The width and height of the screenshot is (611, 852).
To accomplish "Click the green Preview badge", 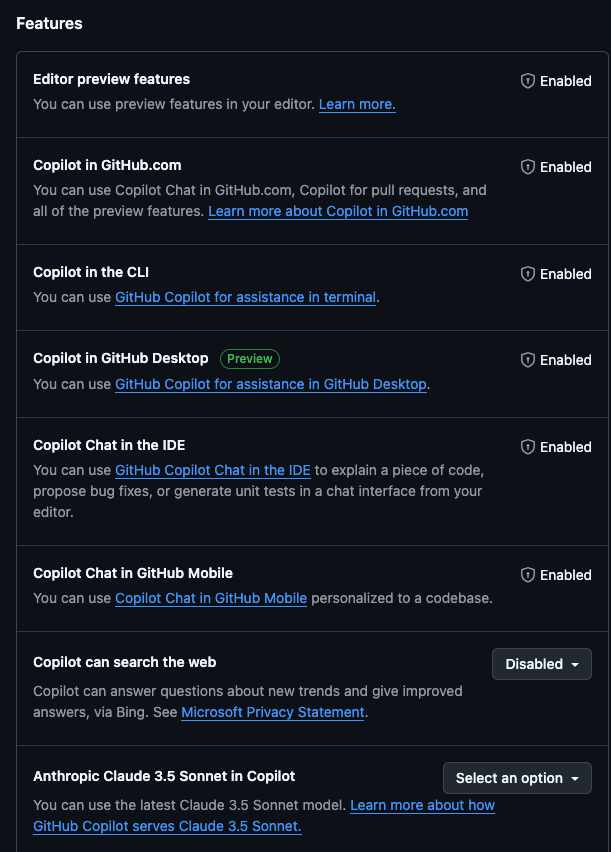I will tap(250, 359).
